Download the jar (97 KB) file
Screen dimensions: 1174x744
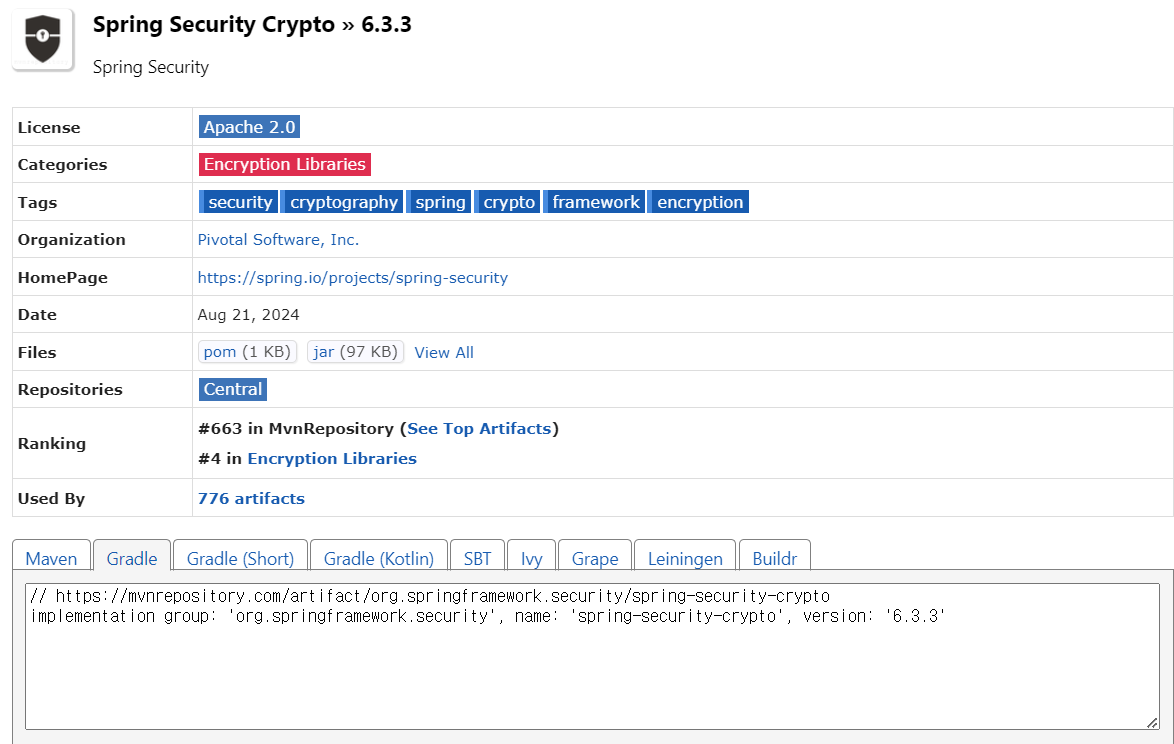[356, 352]
